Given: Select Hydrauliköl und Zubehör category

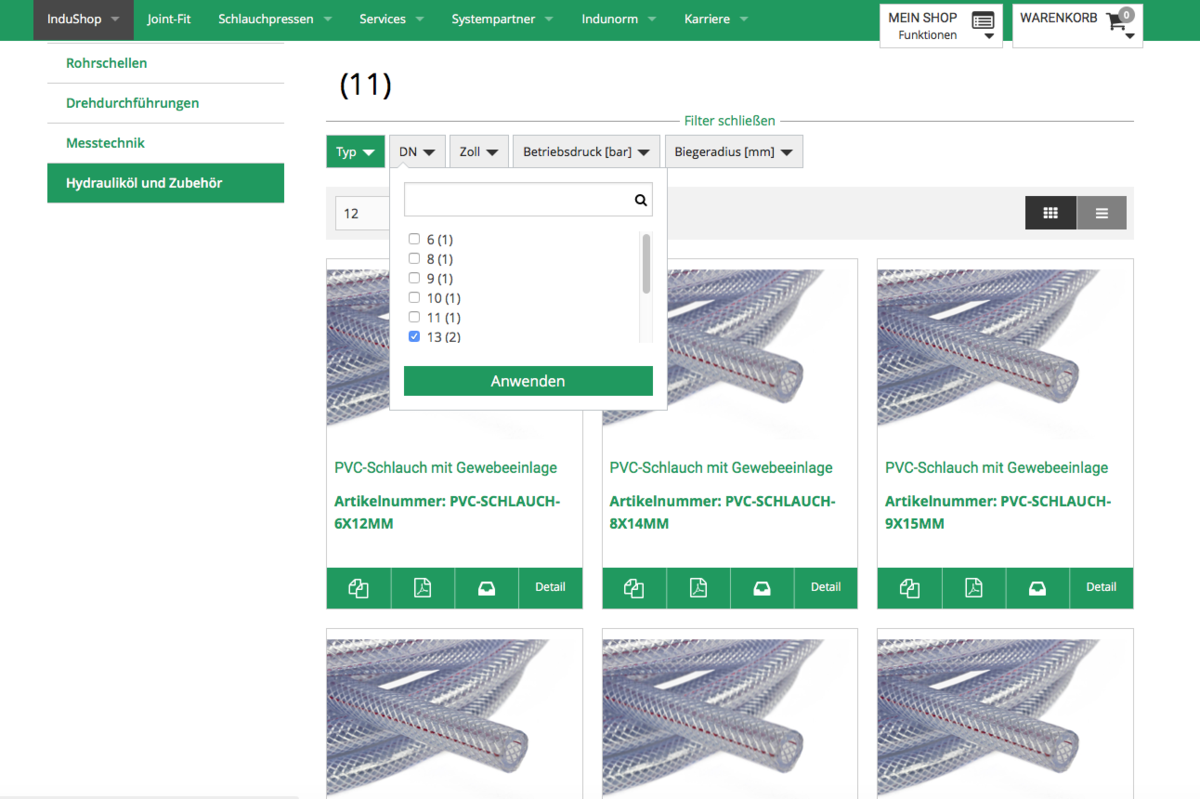Looking at the screenshot, I should tap(165, 183).
